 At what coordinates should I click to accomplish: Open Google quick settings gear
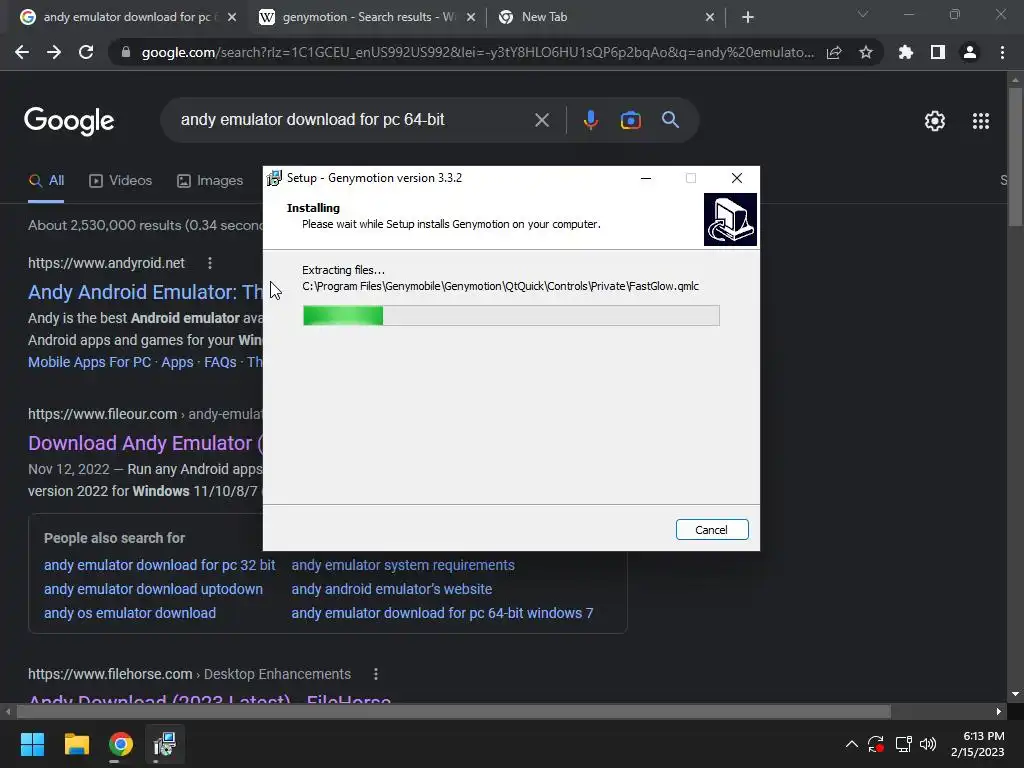click(x=935, y=121)
